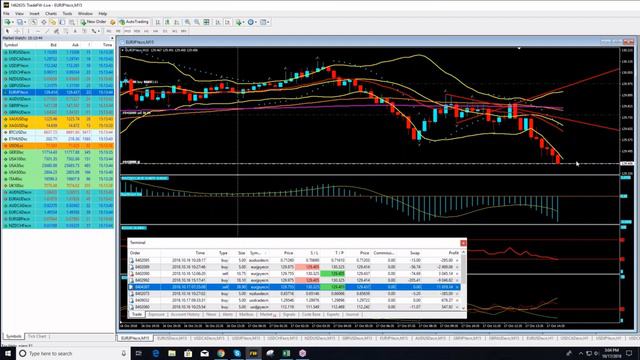Toggle the AutoTrading button
This screenshot has width=640, height=360.
pyautogui.click(x=134, y=22)
